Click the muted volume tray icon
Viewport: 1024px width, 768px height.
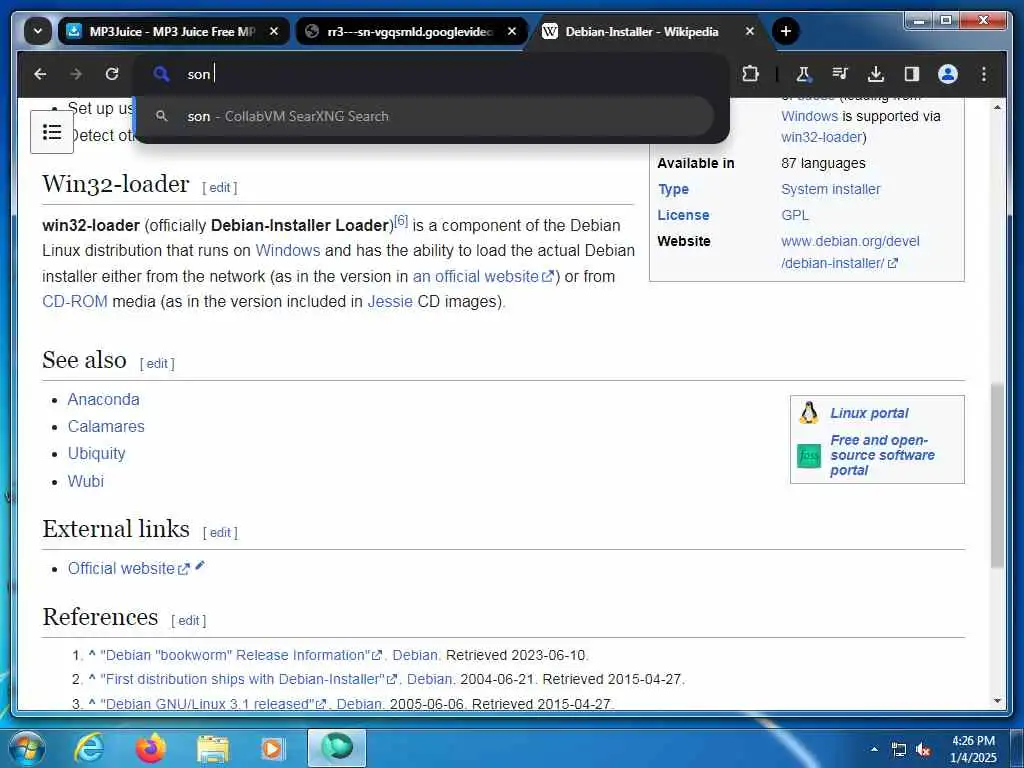click(923, 750)
